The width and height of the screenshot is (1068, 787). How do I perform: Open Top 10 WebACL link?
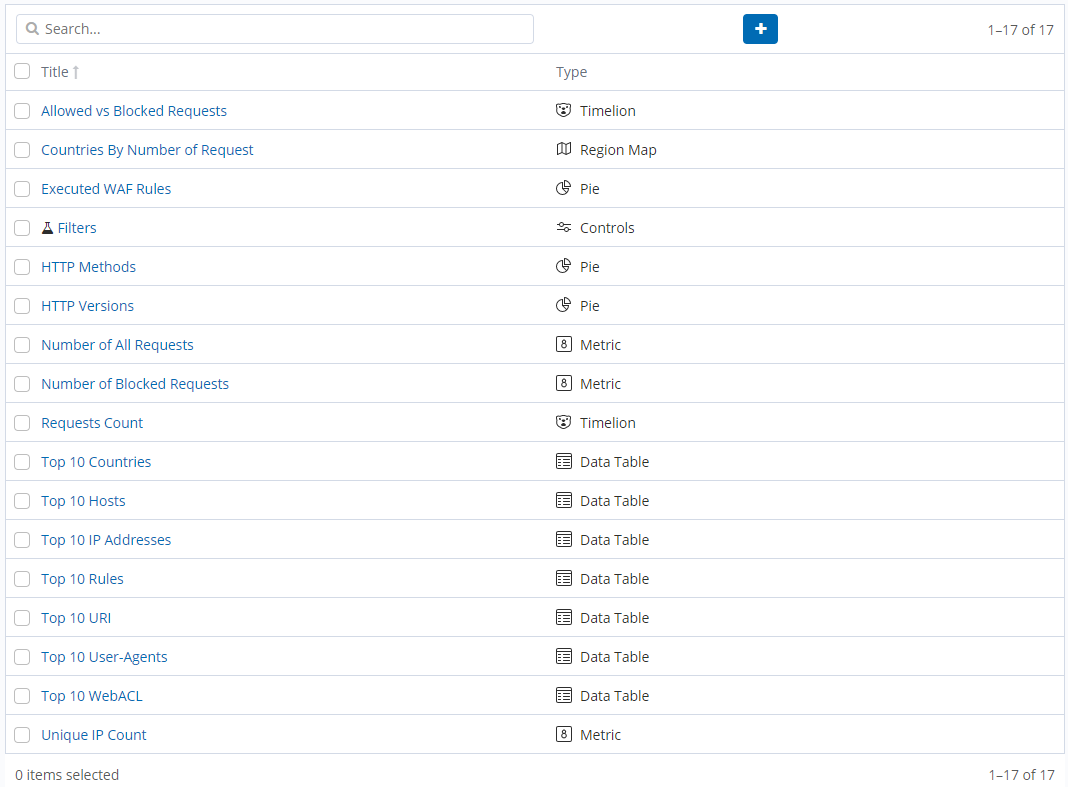click(x=92, y=696)
